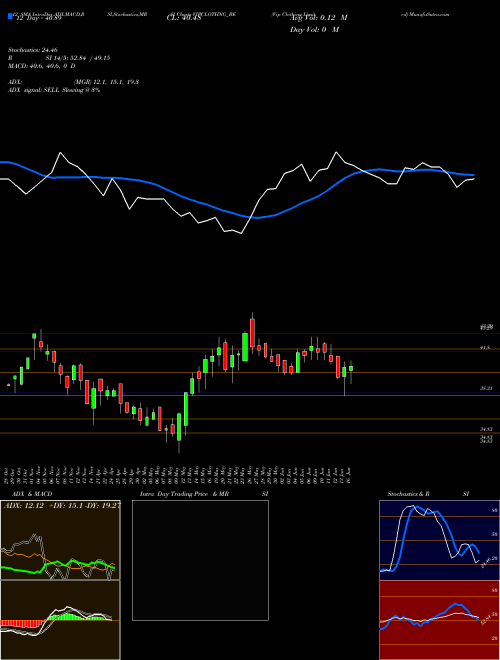The height and width of the screenshot is (660, 500).
Task: Click the 'Stochastics: 24.46' reading
Action: [32, 50]
